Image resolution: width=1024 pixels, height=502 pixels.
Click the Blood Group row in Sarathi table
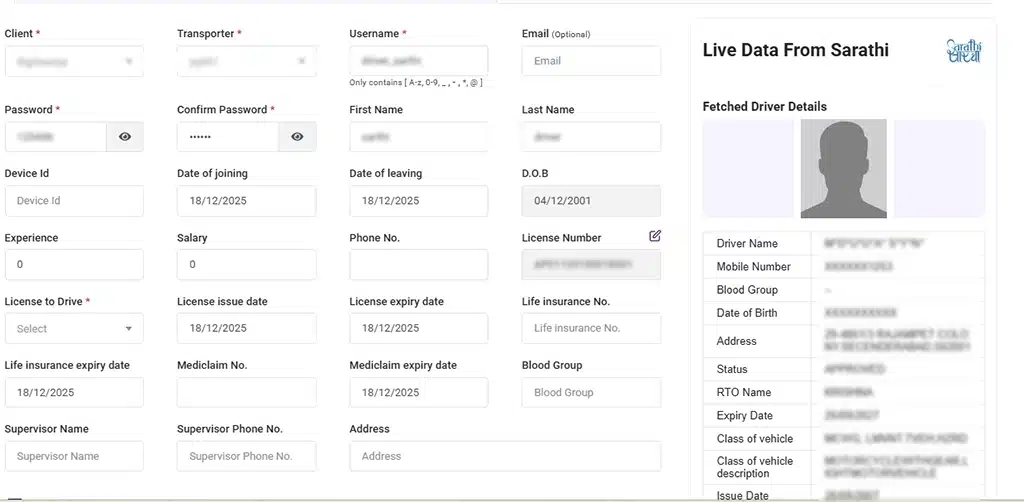[844, 290]
